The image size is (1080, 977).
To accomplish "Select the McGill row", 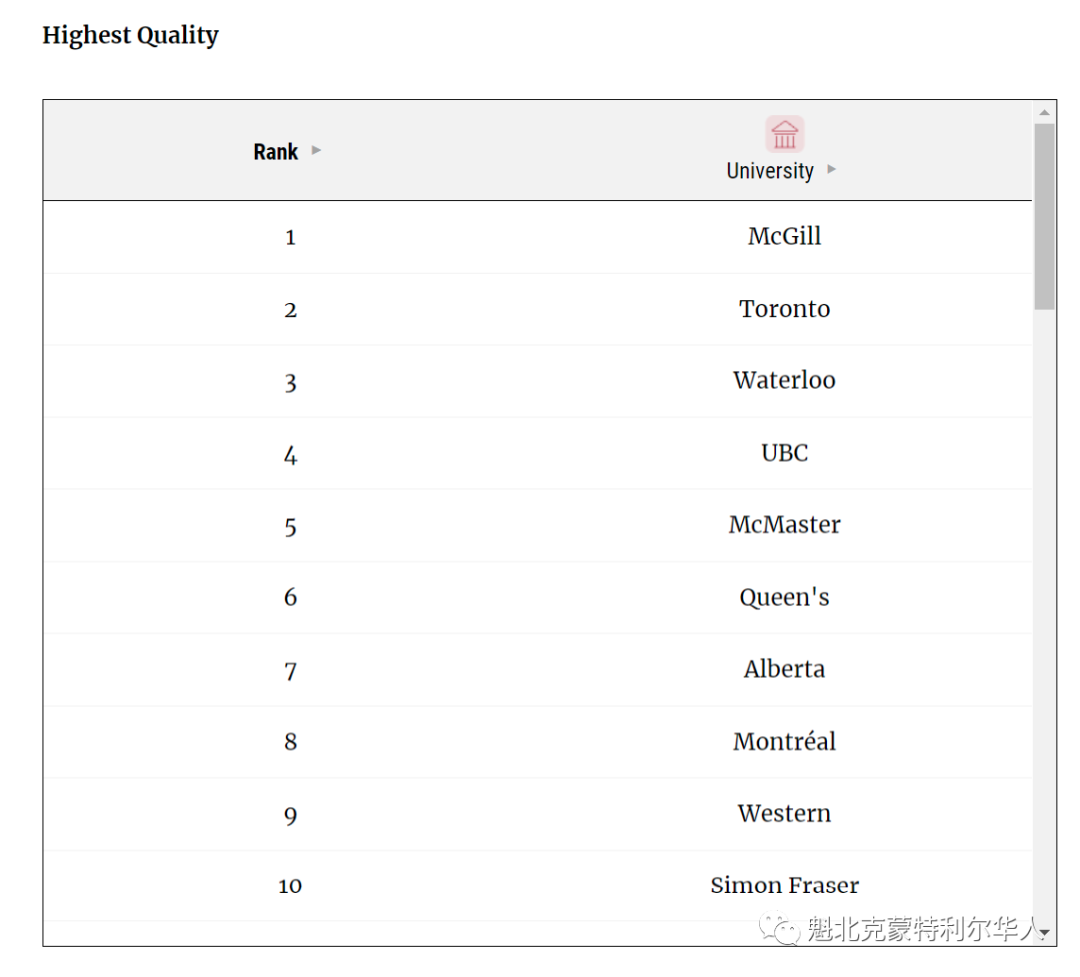I will coord(538,237).
